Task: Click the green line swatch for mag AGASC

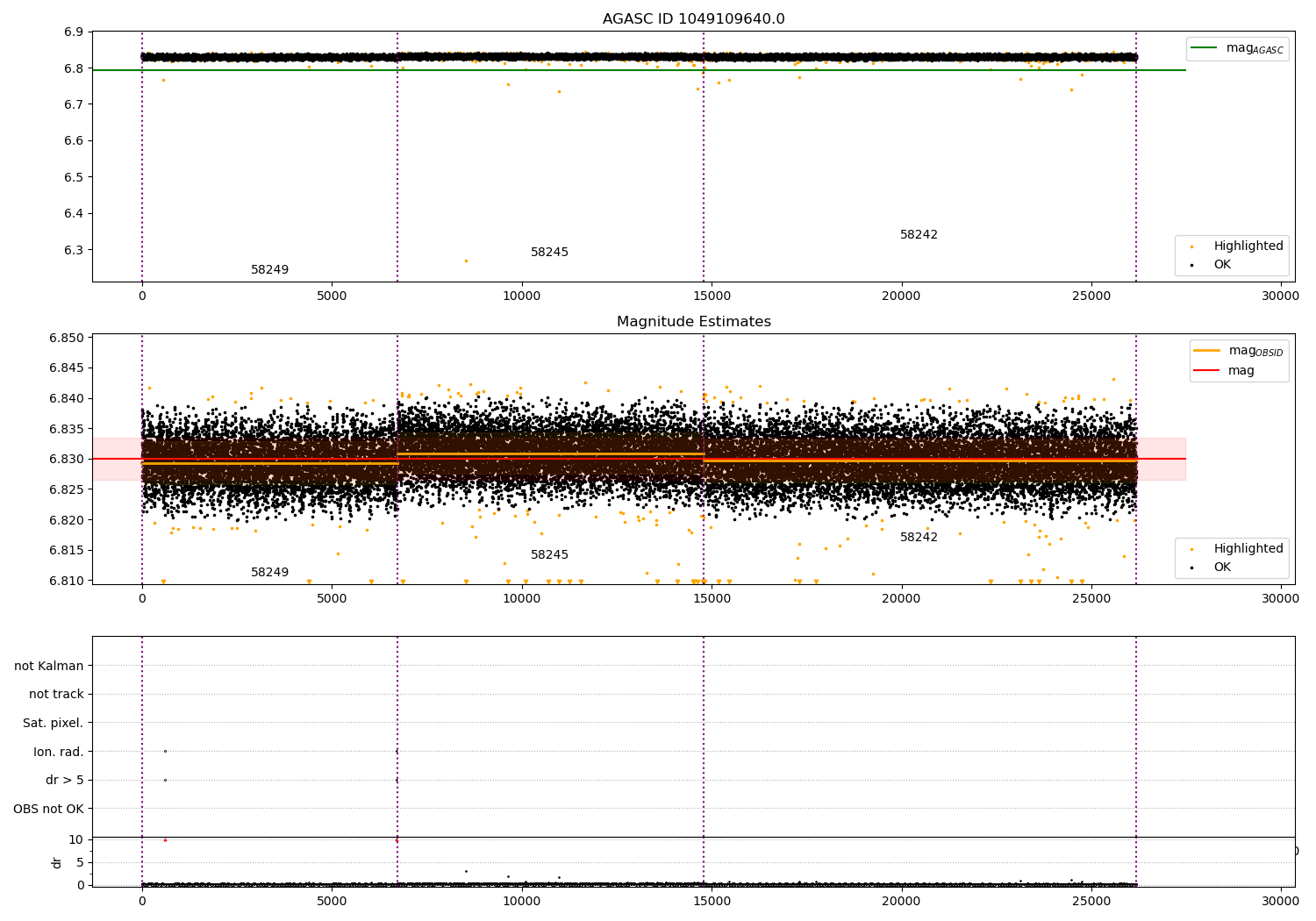Action: coord(1205,48)
